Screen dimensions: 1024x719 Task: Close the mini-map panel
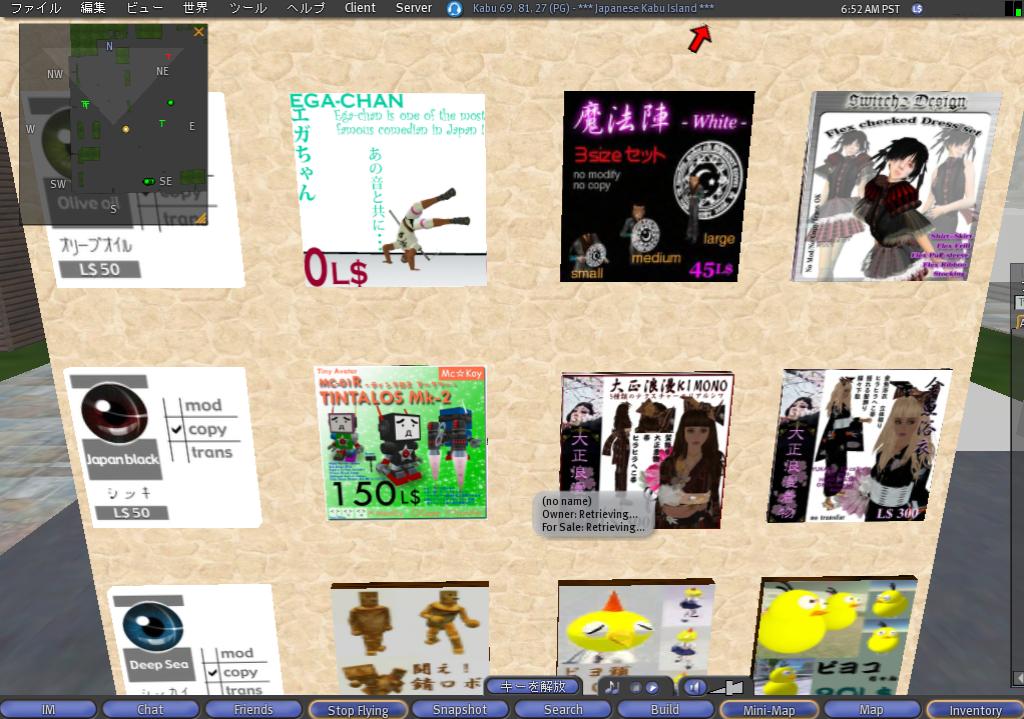click(x=199, y=31)
